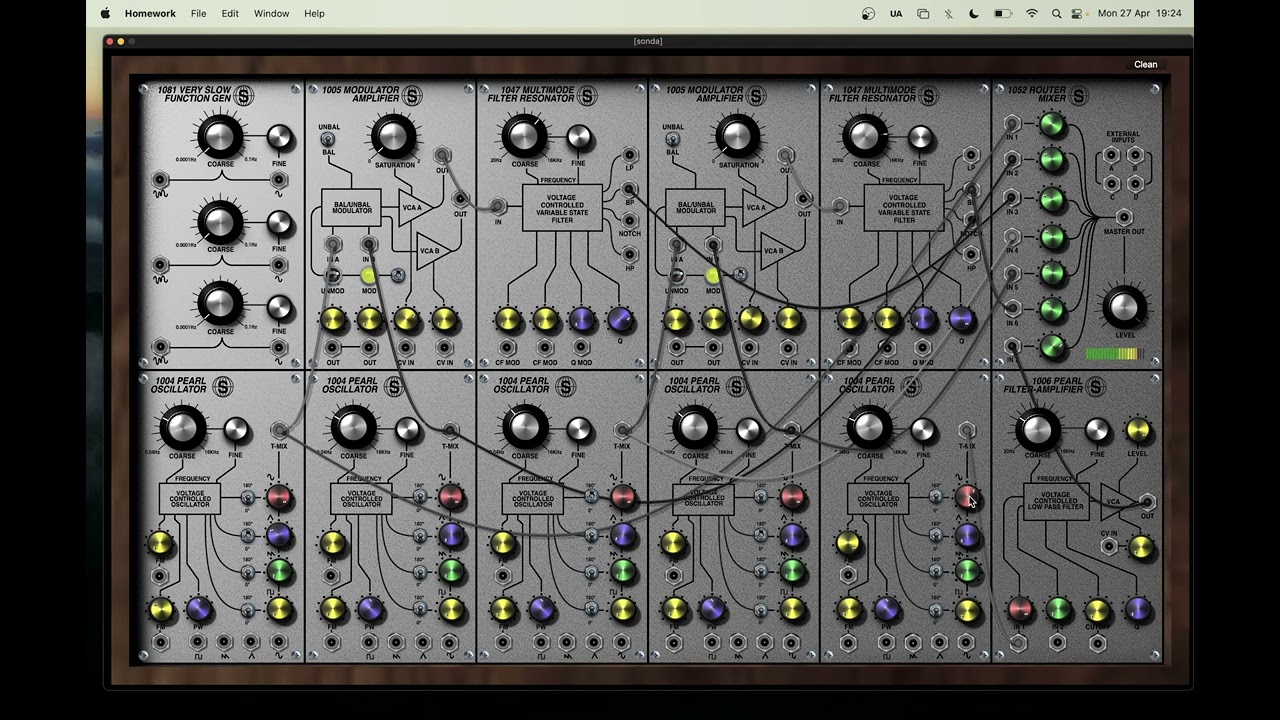The width and height of the screenshot is (1280, 720).
Task: Click the Router Mixer IN 4 jack
Action: 1012,238
